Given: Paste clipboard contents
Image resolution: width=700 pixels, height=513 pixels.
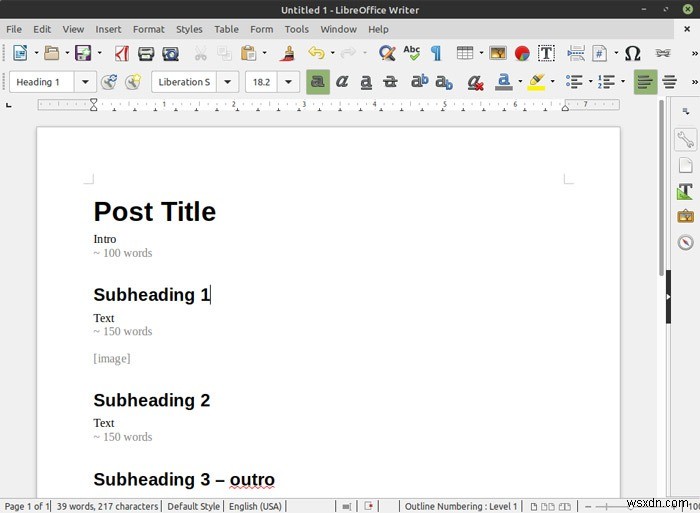Looking at the screenshot, I should click(x=249, y=53).
